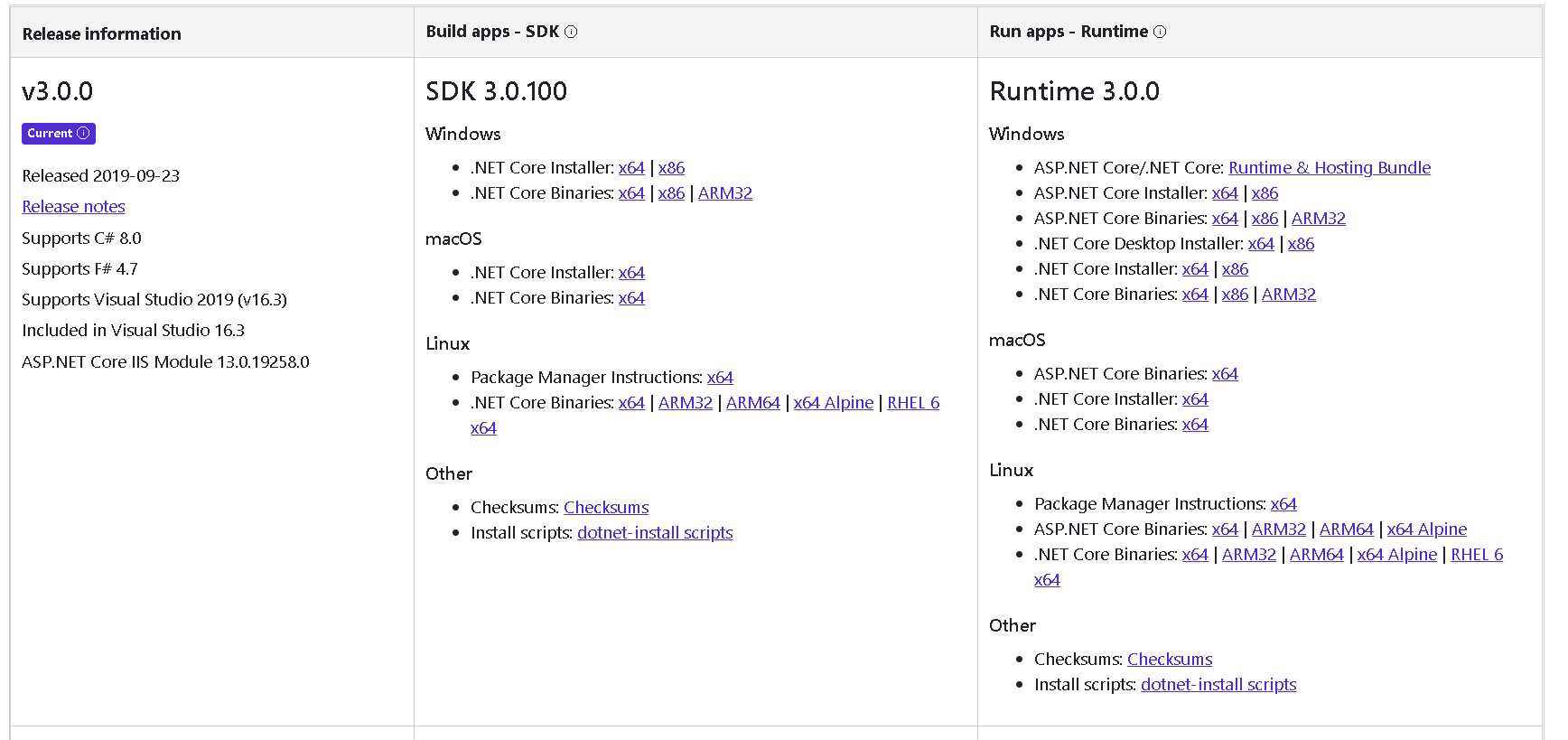Download Runtime Windows .NET Core Binaries x86
The width and height of the screenshot is (1568, 740).
click(x=1235, y=294)
